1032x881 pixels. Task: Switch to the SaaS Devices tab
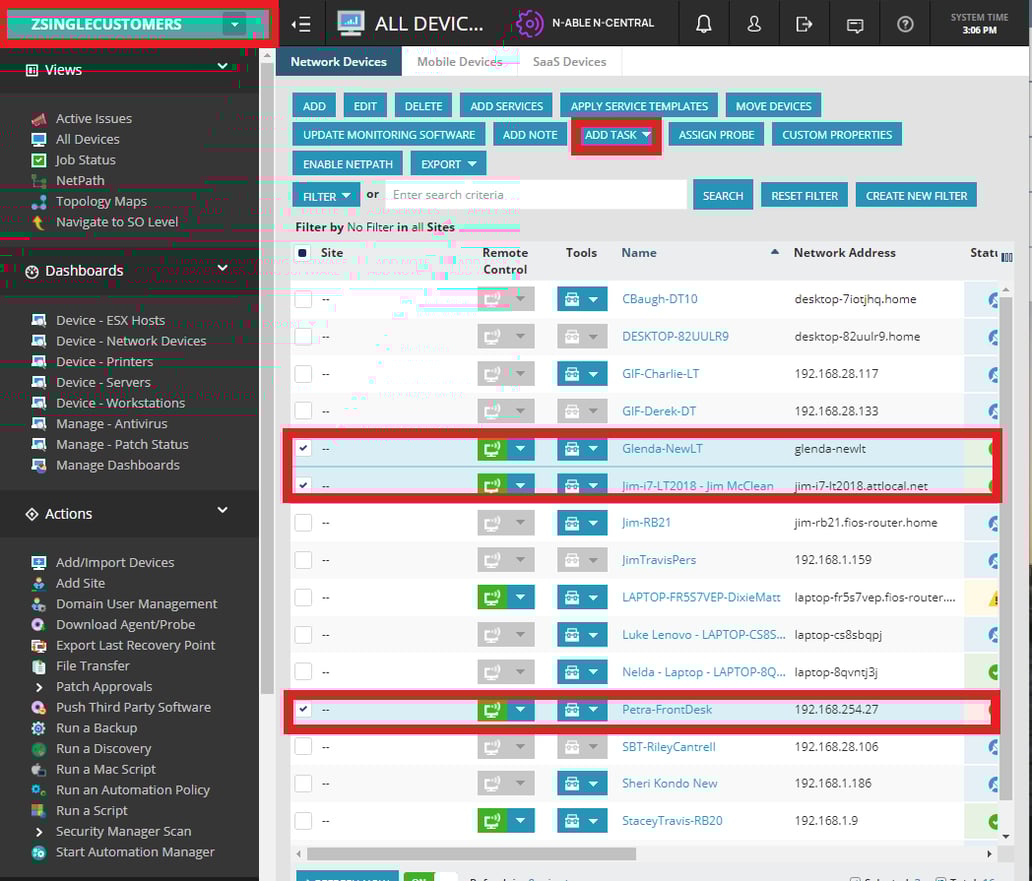click(x=569, y=61)
